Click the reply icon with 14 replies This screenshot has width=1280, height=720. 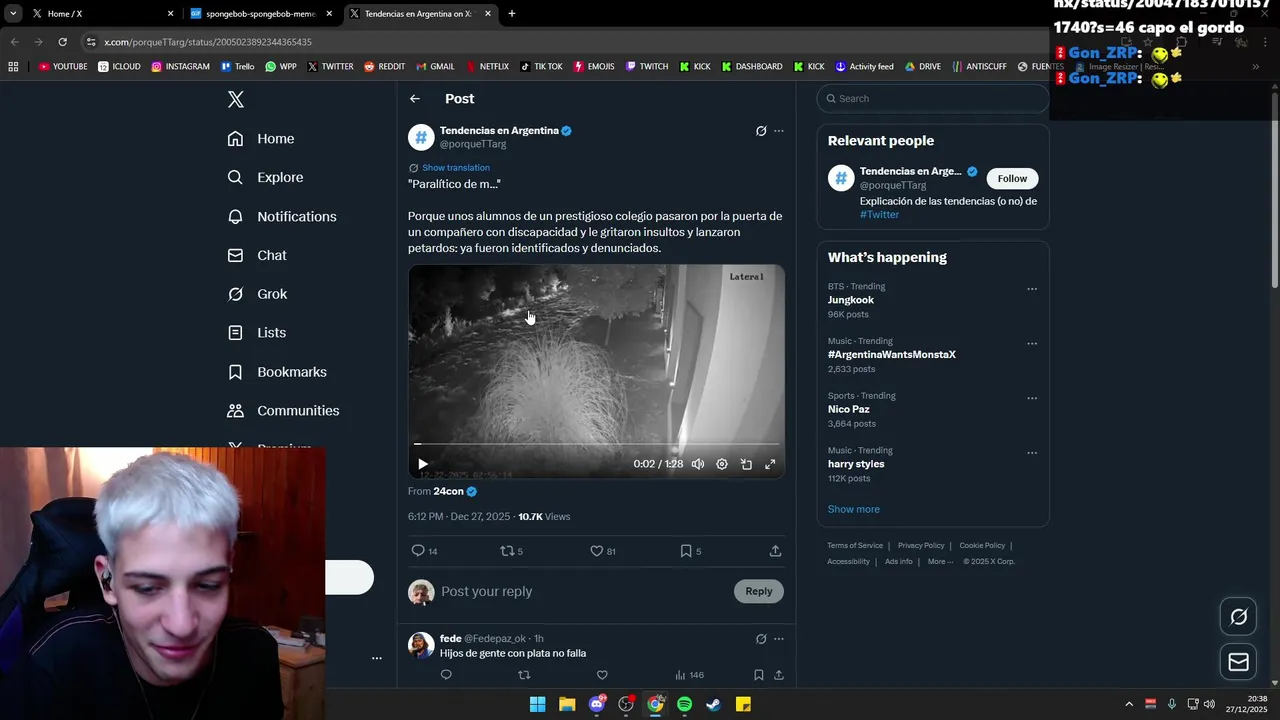(419, 551)
